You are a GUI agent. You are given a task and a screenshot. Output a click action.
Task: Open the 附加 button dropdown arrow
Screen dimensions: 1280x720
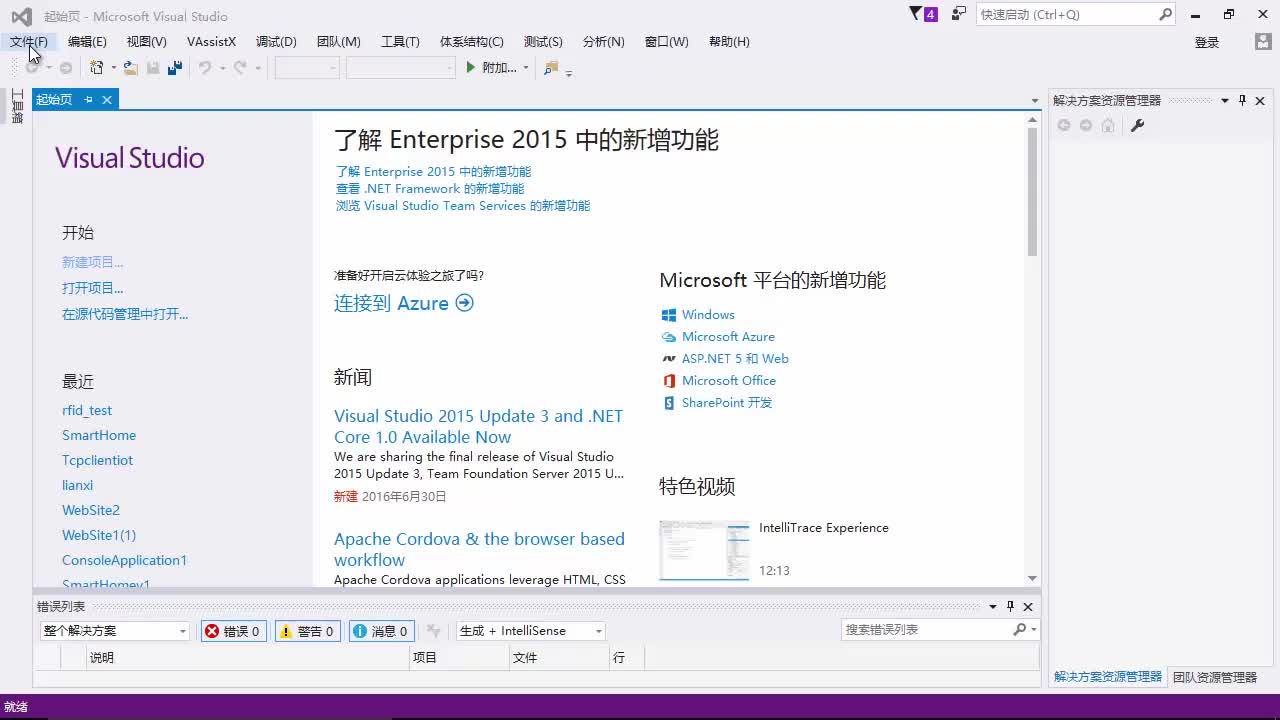[525, 68]
